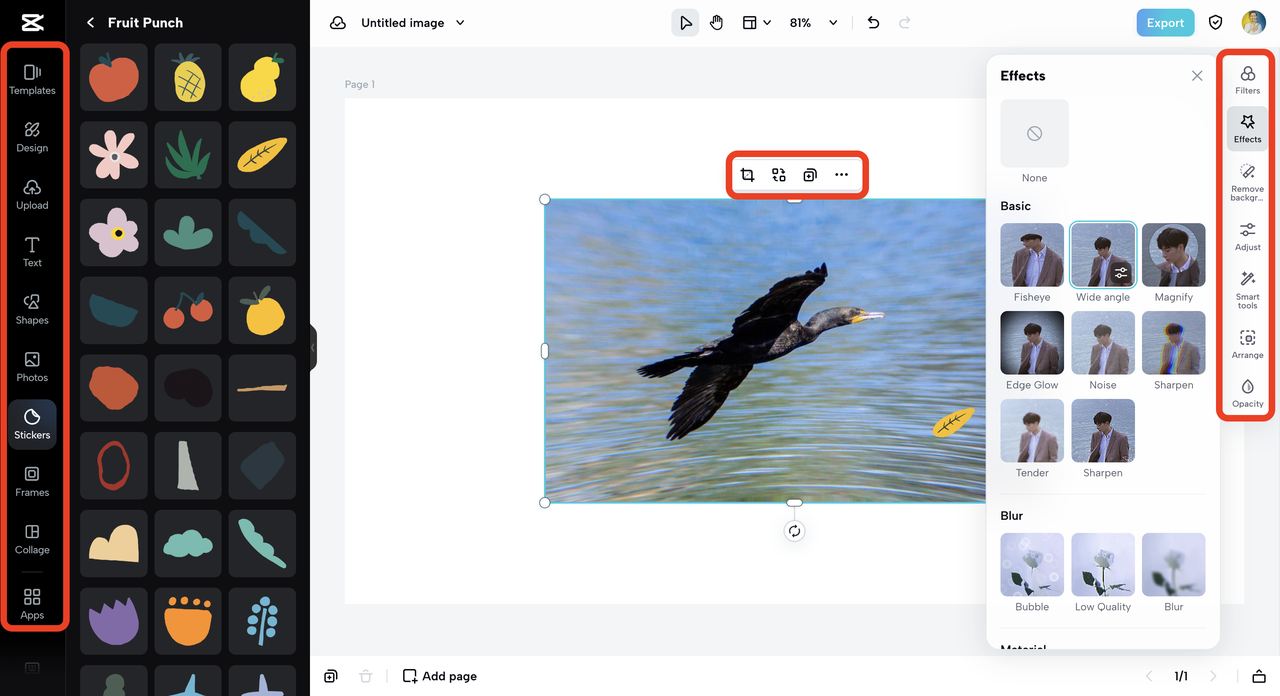Add the green plant sticker

point(188,155)
